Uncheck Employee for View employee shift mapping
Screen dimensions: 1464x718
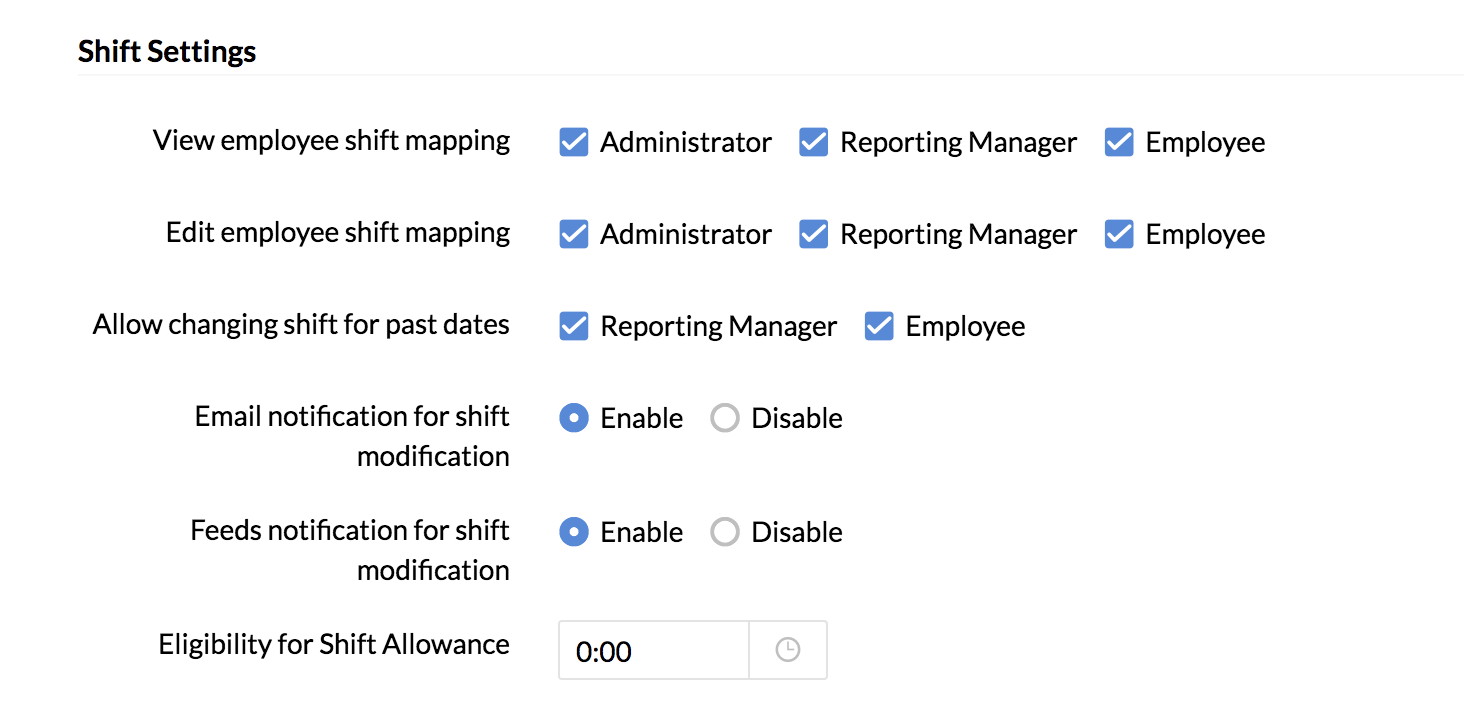coord(1119,143)
